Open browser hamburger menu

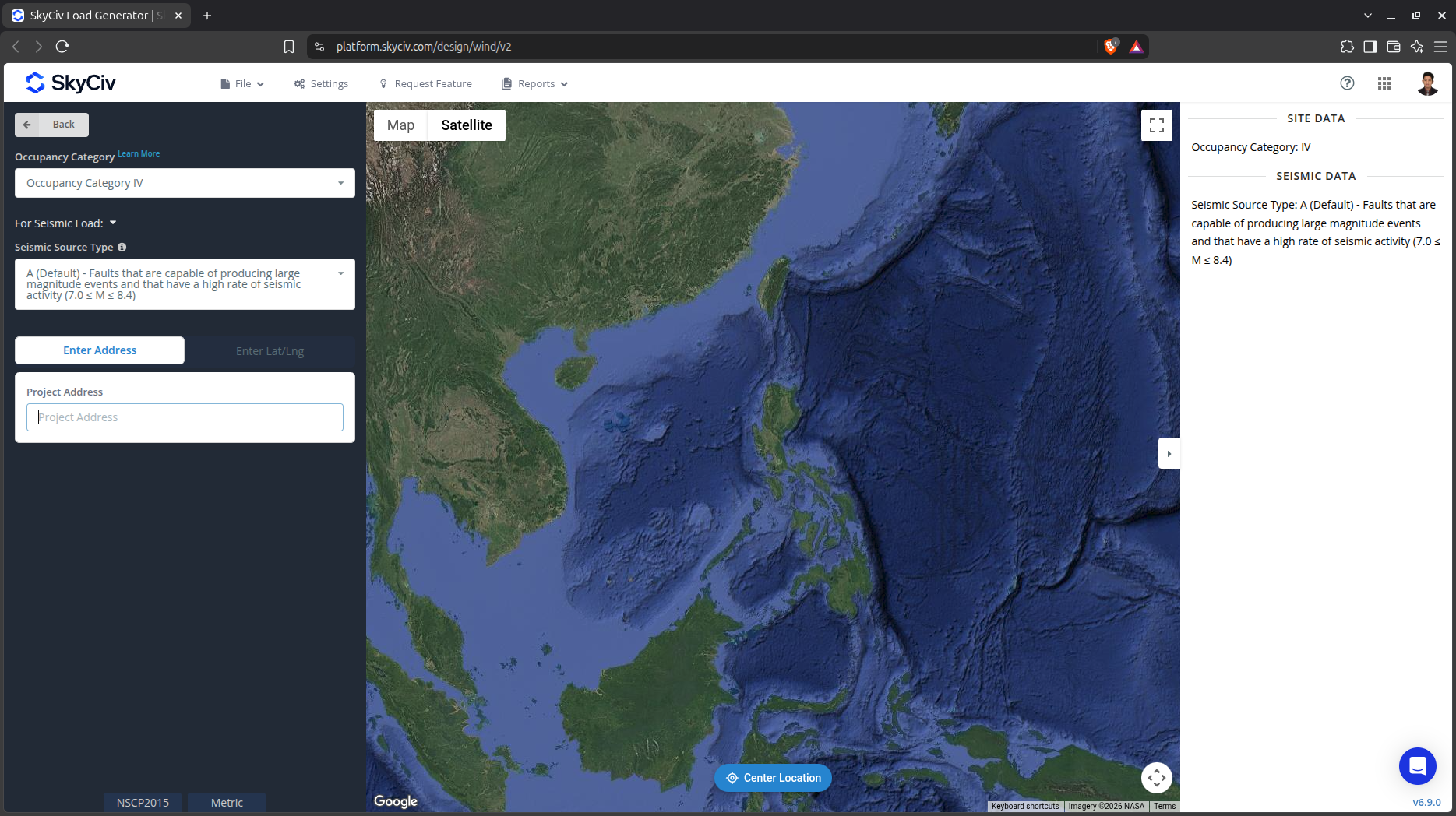click(1440, 47)
